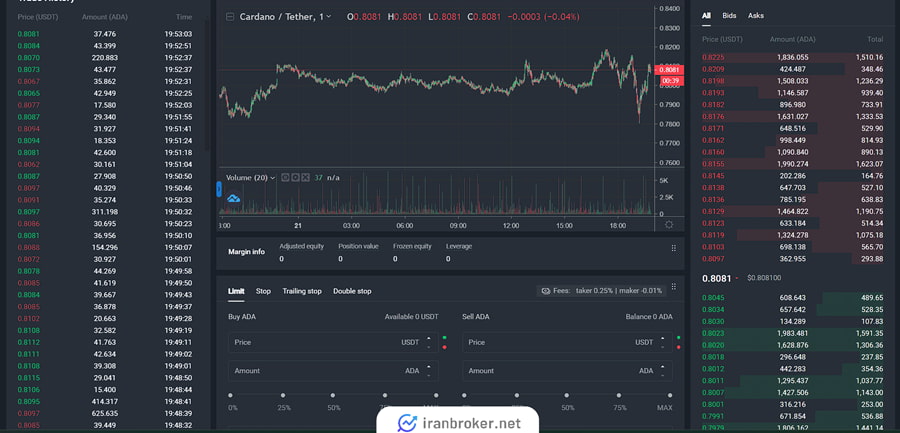This screenshot has height=433, width=900.
Task: Click the green dot beside the Buy ADA price
Action: [444, 337]
